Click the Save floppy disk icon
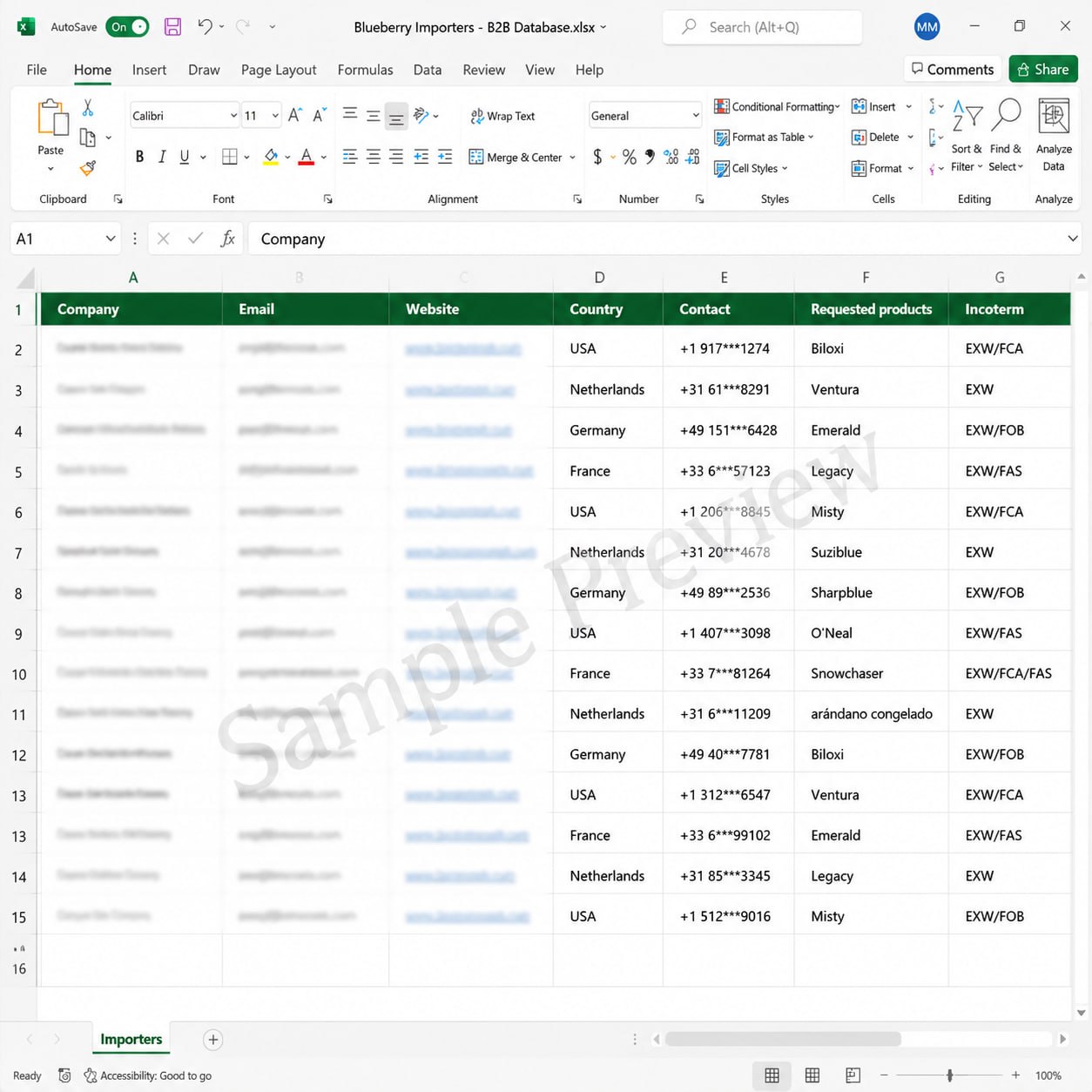The height and width of the screenshot is (1092, 1092). pos(172,27)
